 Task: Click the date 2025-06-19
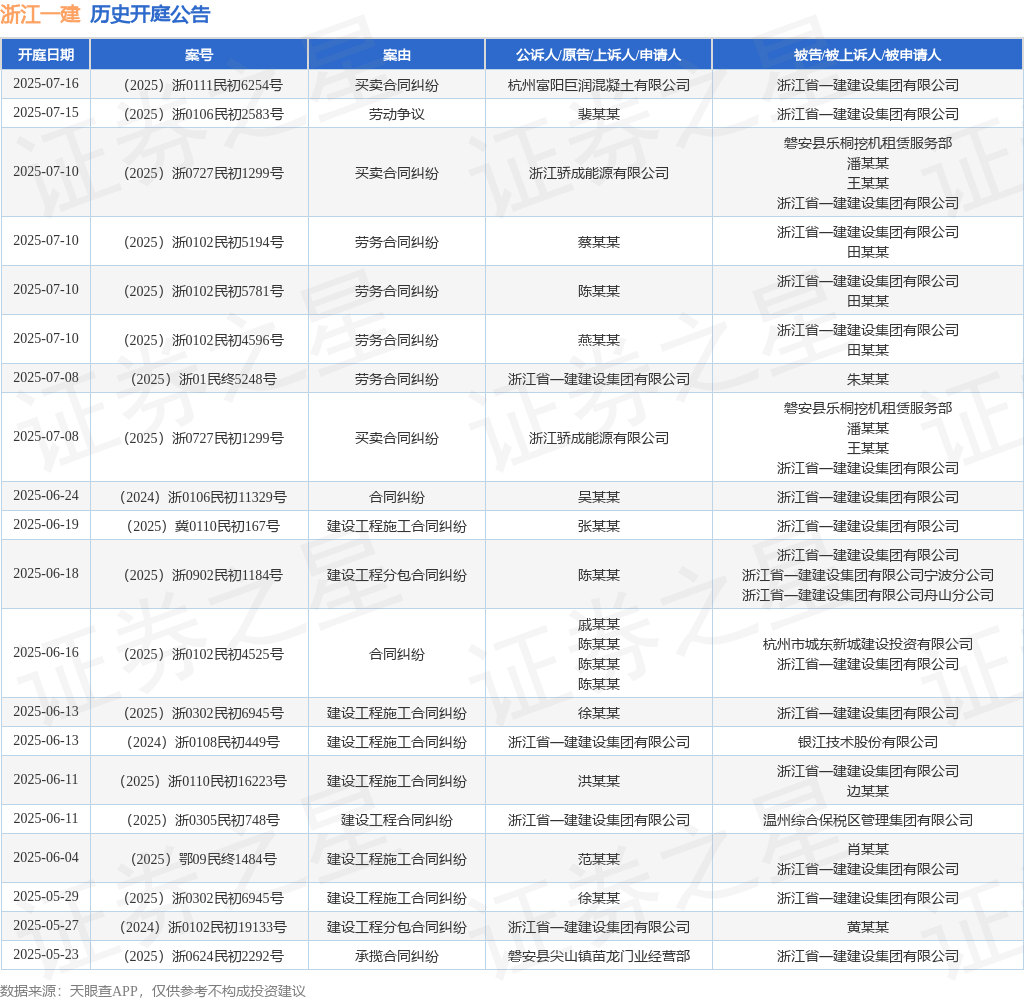tap(46, 524)
